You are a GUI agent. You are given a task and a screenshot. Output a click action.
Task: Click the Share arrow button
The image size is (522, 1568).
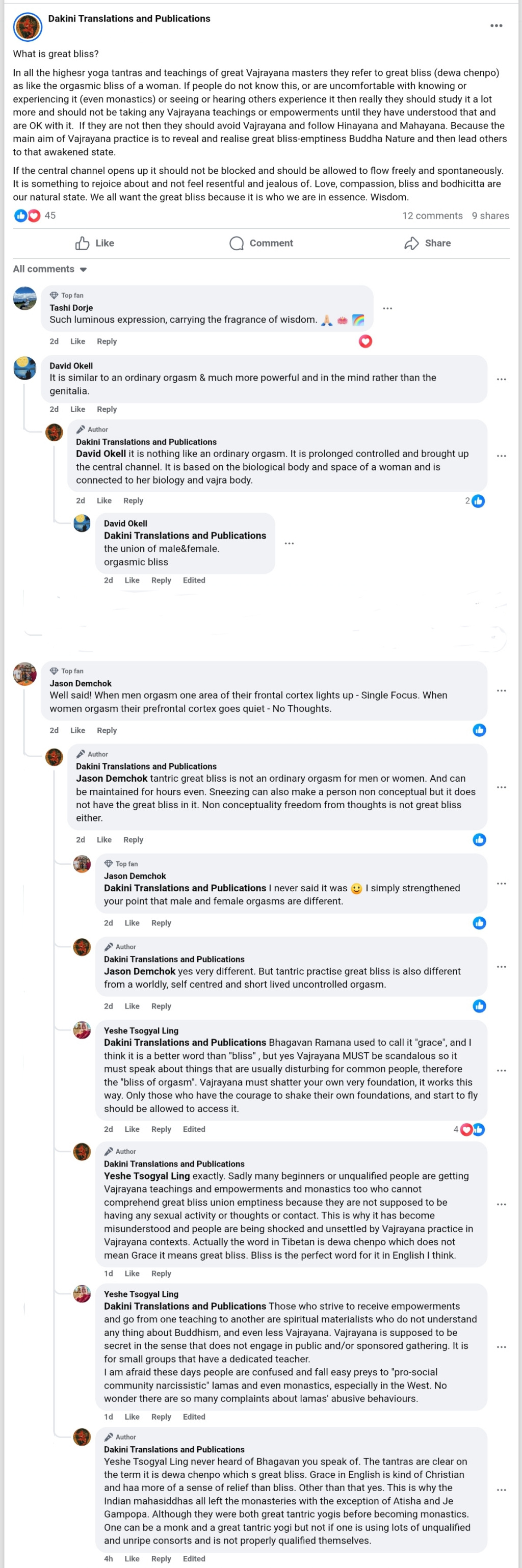[428, 244]
